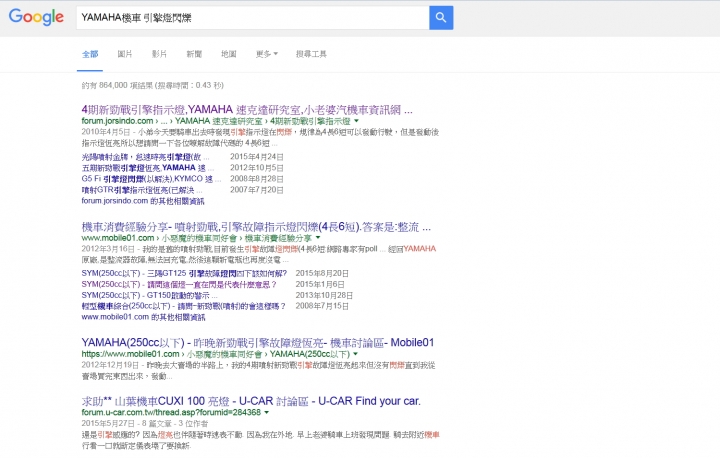The height and width of the screenshot is (458, 720).
Task: Expand dropdown arrow next to https://www.mobile01.com YAMAHA(250cc以下)
Action: pyautogui.click(x=355, y=354)
